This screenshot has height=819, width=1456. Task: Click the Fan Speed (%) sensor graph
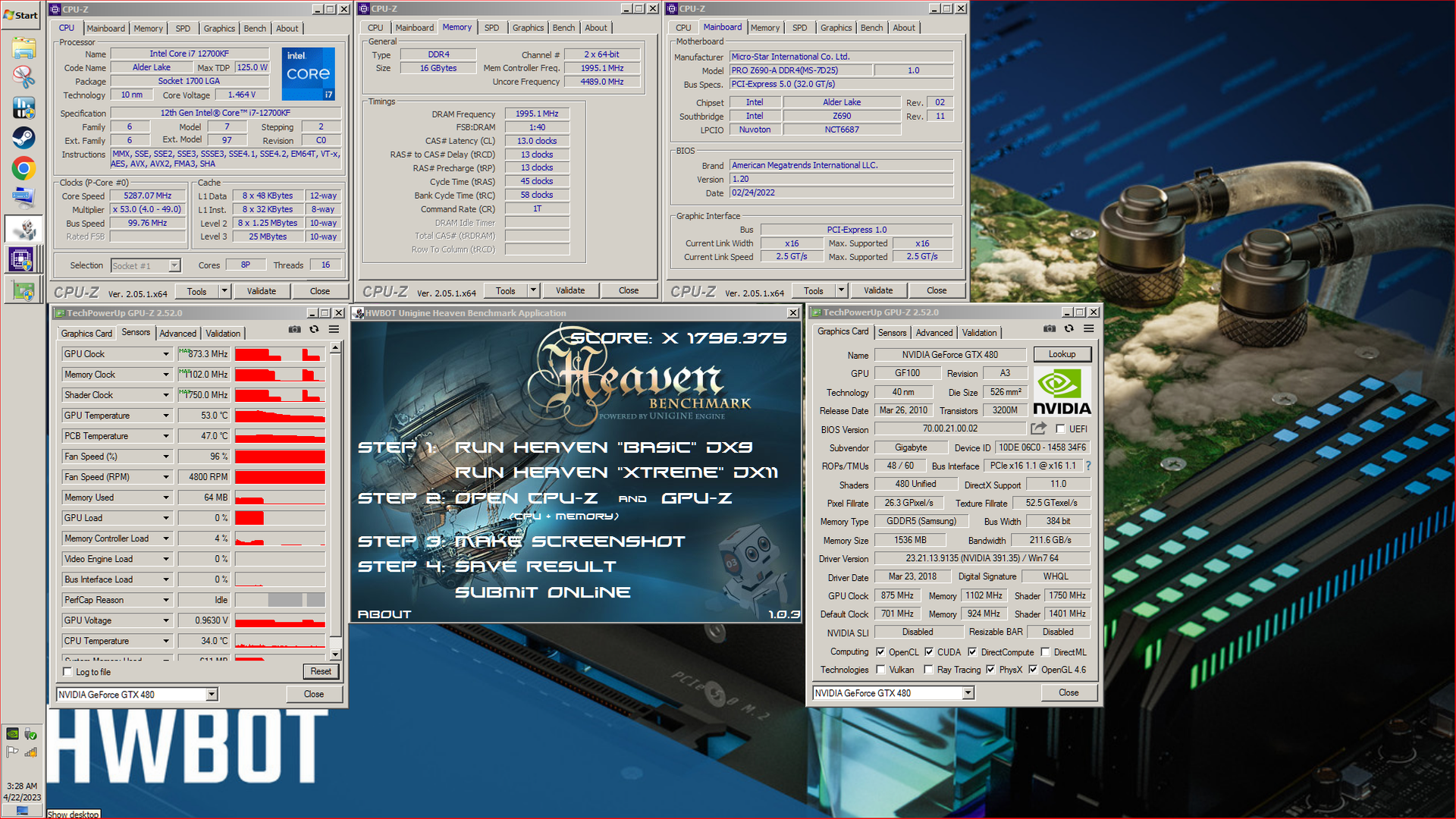click(x=280, y=457)
